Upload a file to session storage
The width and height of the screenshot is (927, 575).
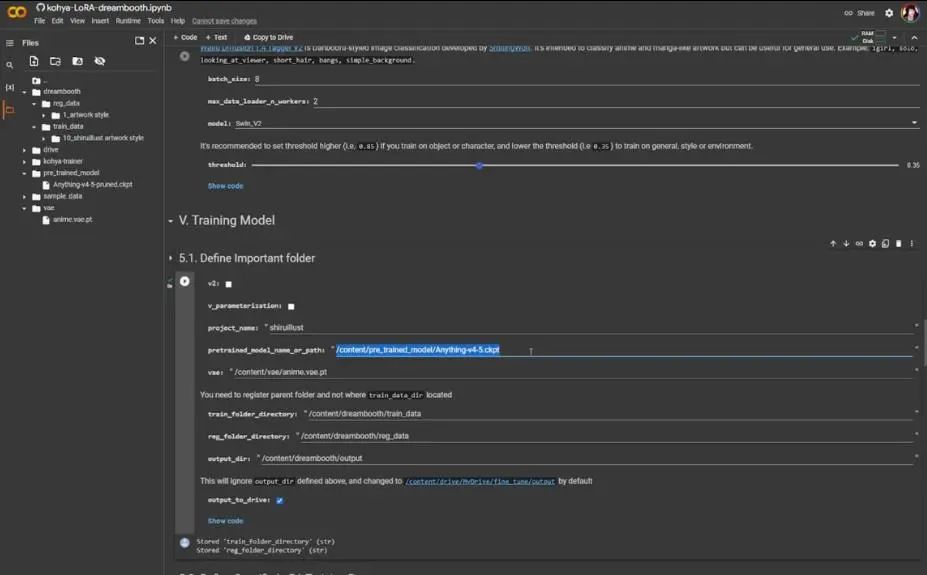click(34, 61)
